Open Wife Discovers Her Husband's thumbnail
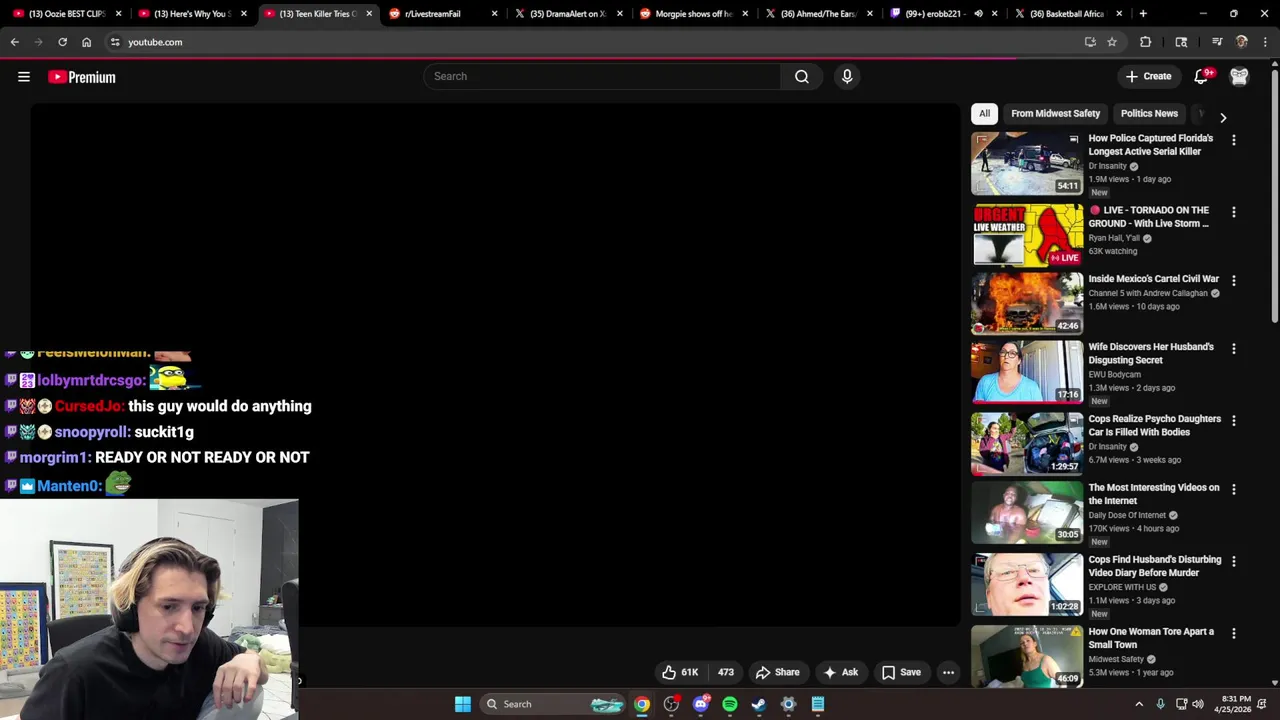This screenshot has width=1280, height=720. click(x=1027, y=371)
